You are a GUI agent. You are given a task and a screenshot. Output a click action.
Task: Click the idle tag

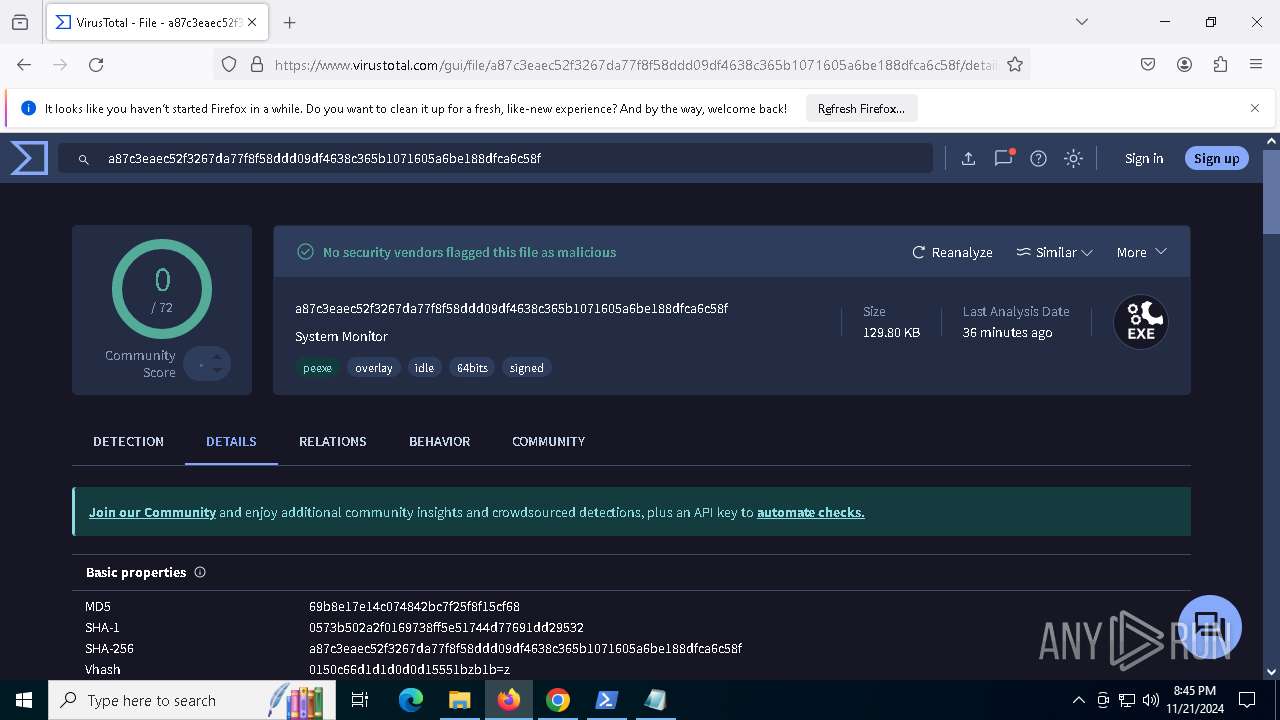(424, 368)
